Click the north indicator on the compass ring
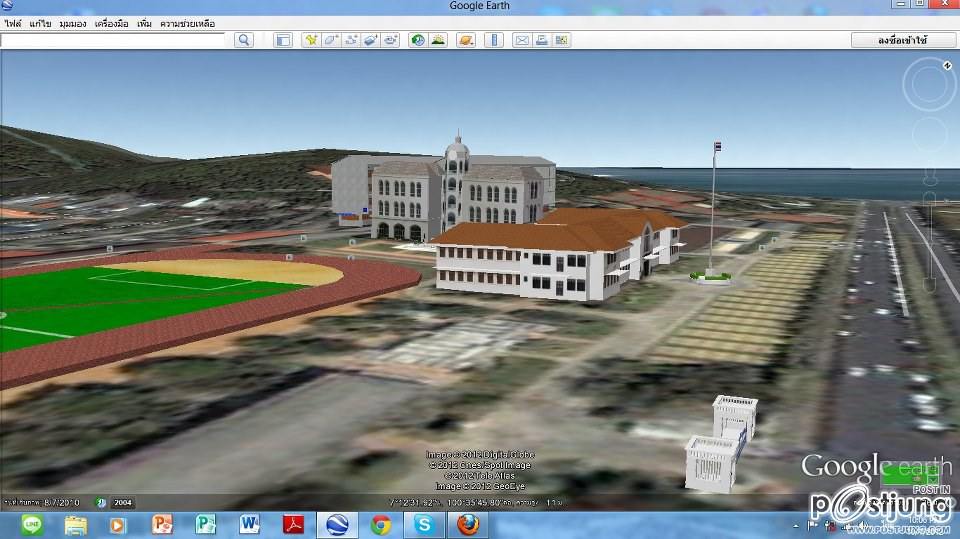This screenshot has height=539, width=960. (947, 66)
